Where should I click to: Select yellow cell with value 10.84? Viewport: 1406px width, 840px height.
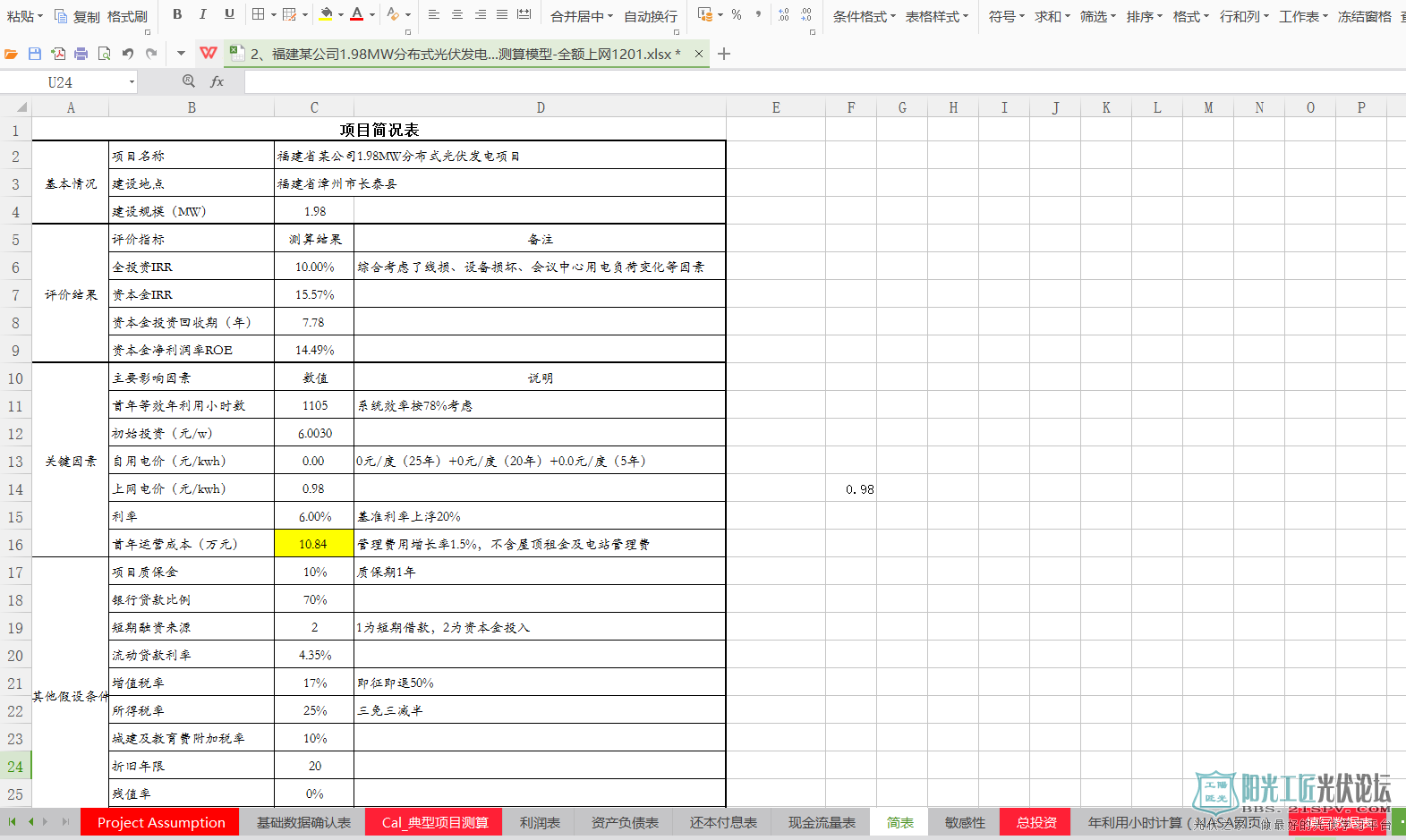click(x=314, y=543)
